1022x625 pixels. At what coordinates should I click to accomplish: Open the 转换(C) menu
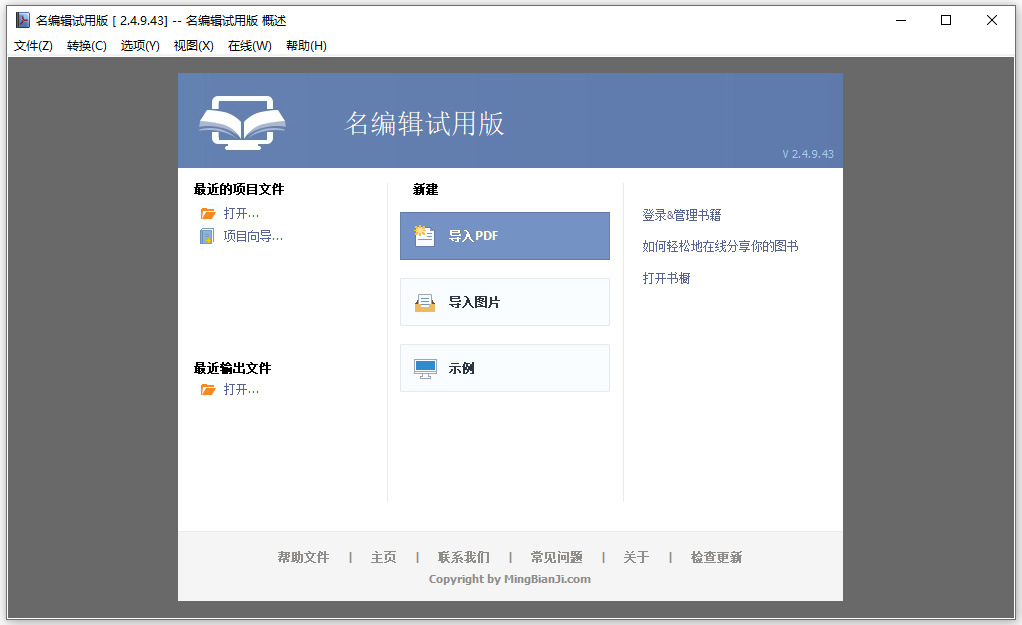[x=87, y=45]
